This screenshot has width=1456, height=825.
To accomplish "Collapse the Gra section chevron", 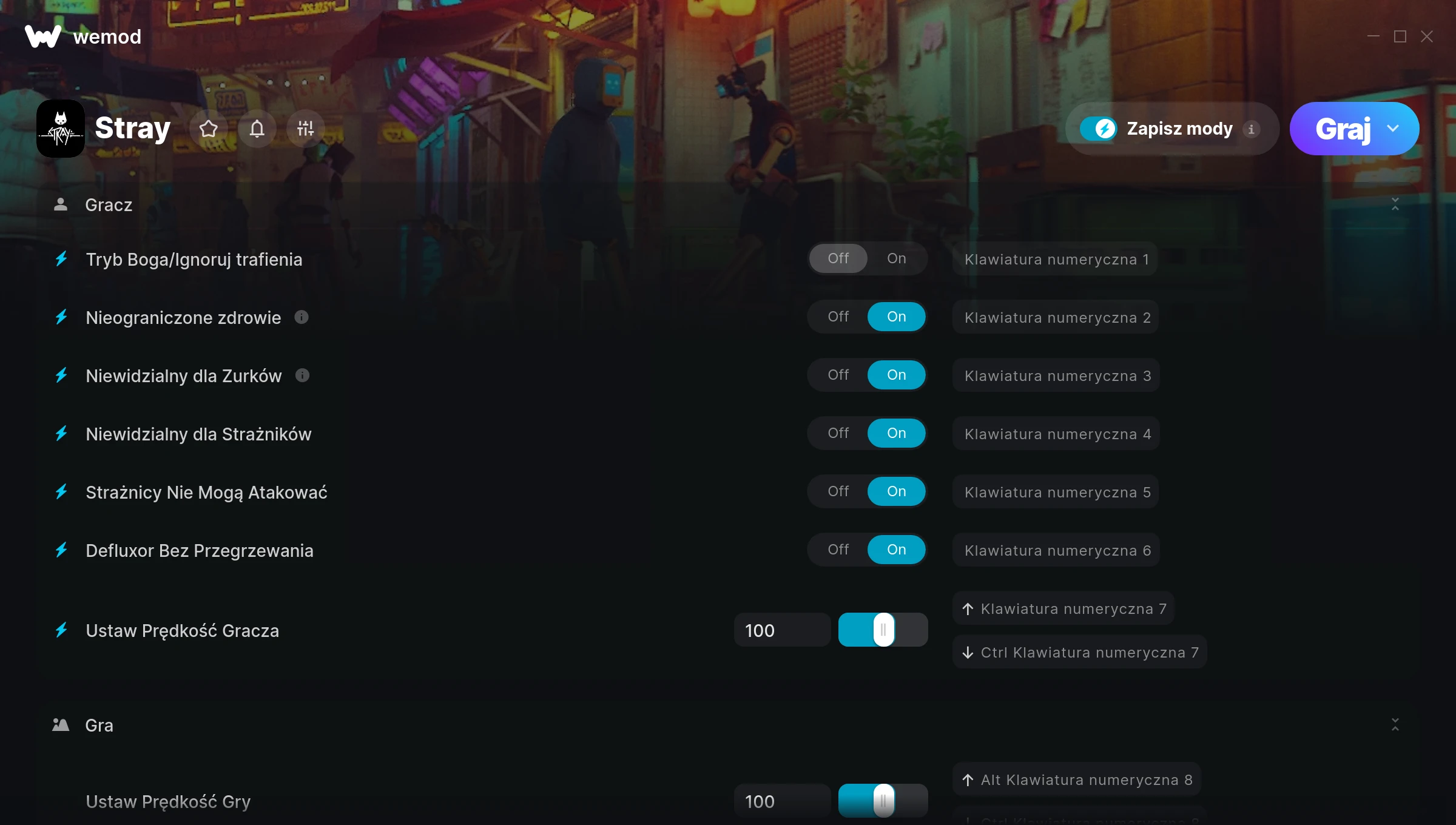I will point(1395,724).
